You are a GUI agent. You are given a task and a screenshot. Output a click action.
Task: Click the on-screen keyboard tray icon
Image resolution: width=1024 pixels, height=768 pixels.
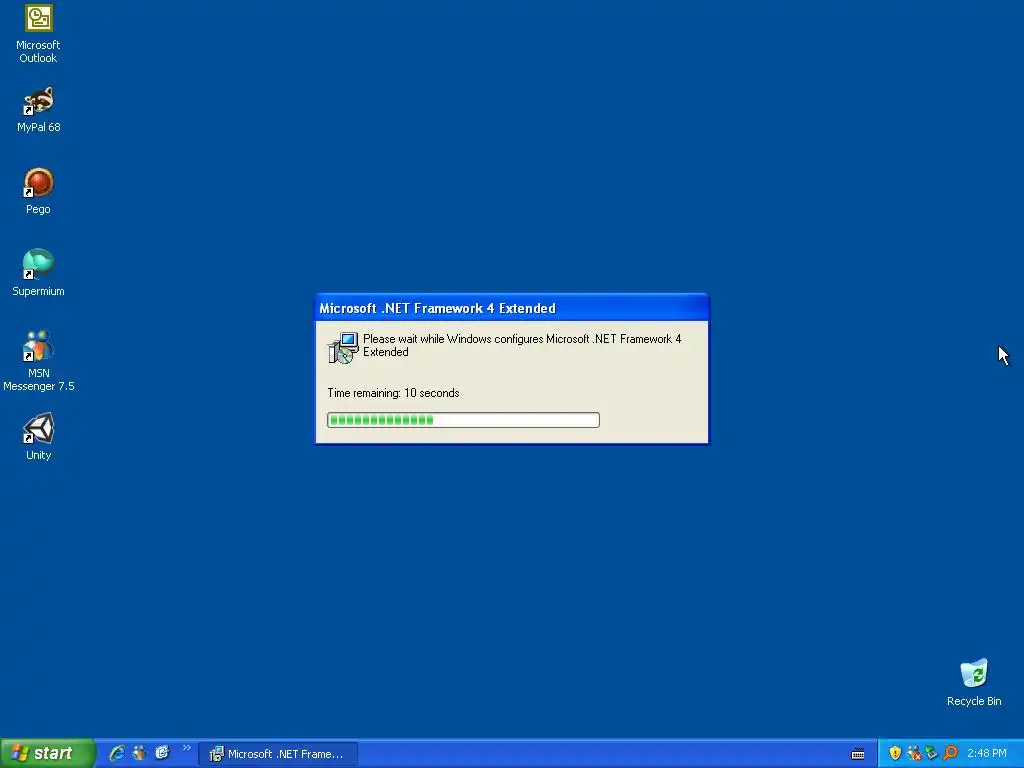[x=858, y=754]
